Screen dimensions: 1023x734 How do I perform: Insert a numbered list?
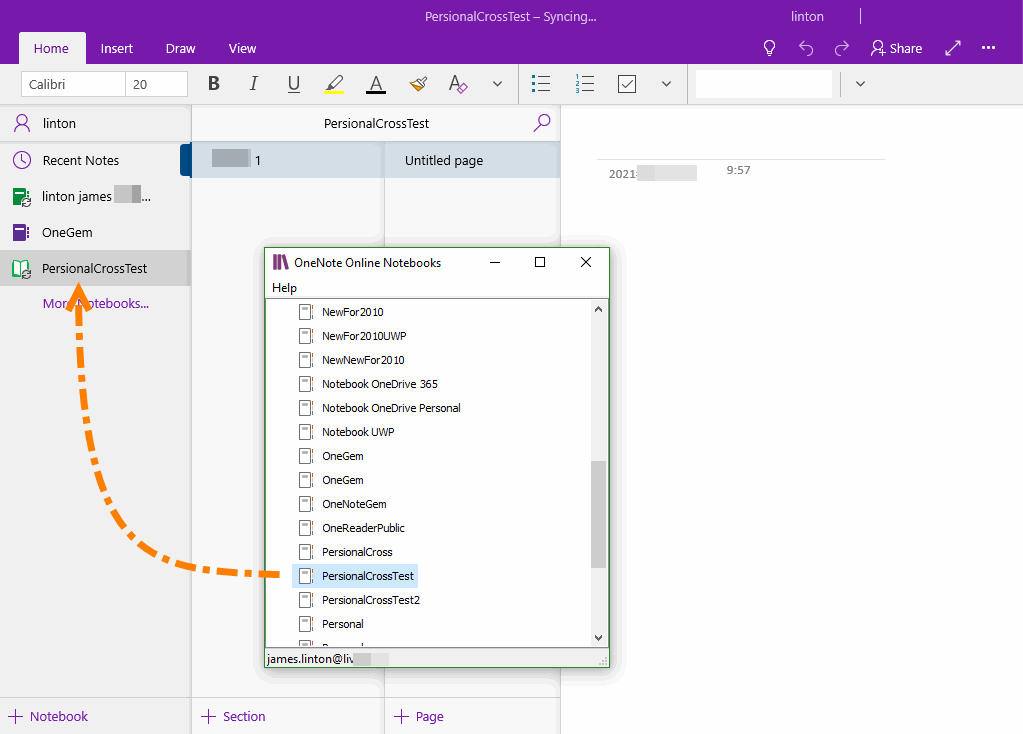pos(585,84)
